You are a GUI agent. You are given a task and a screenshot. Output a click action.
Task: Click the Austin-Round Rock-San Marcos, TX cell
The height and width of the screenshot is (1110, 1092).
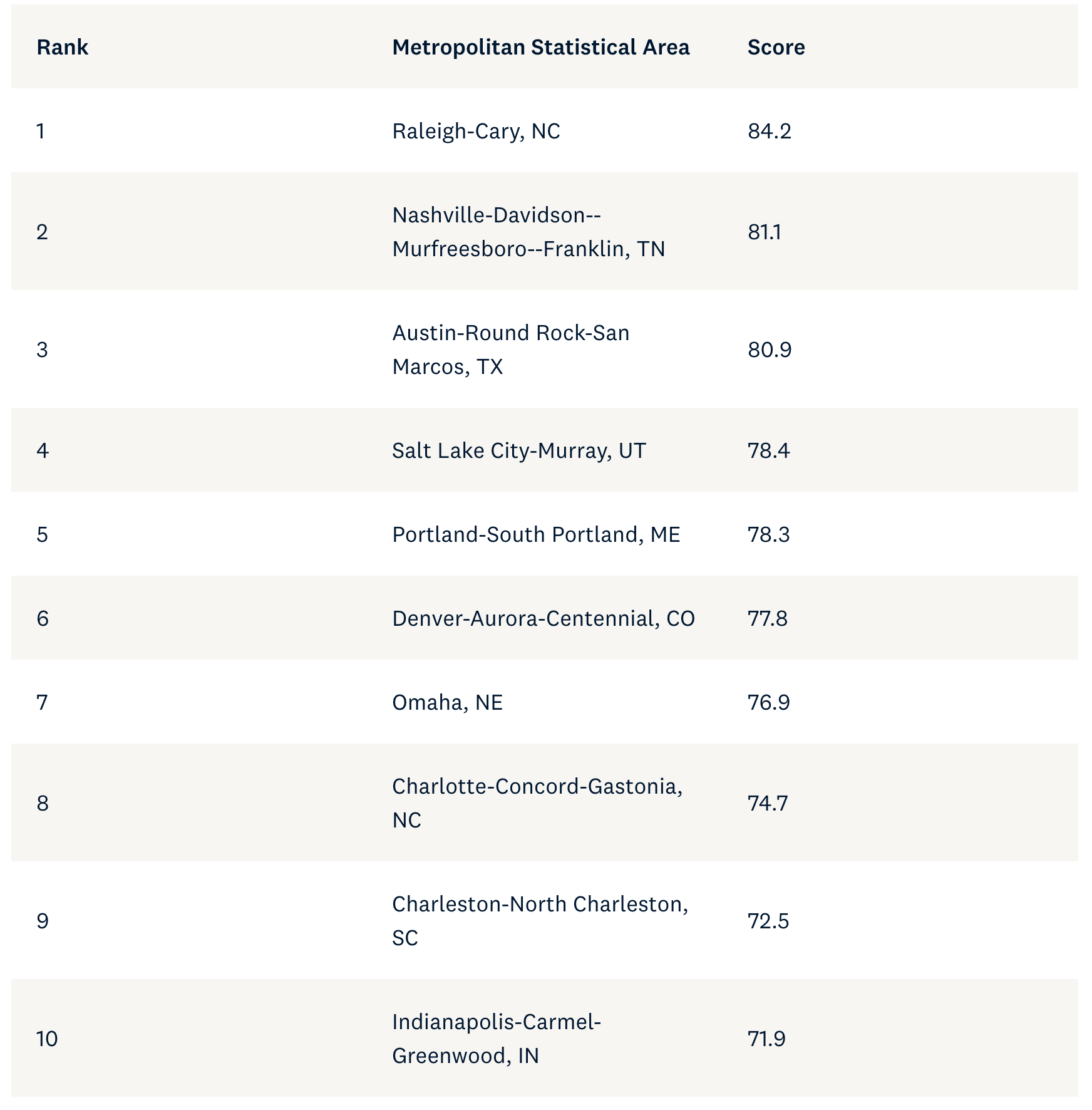tap(511, 350)
